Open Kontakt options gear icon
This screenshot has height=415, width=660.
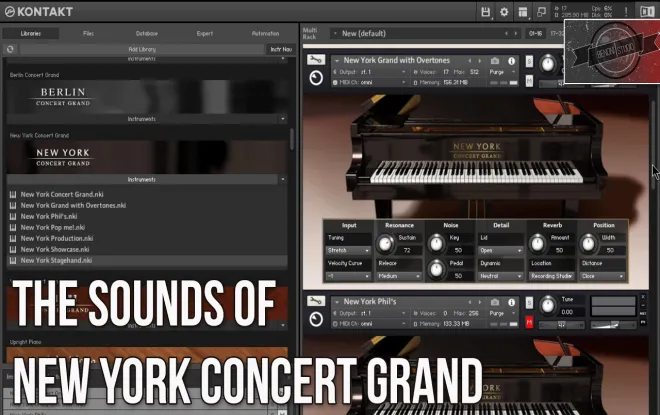click(504, 12)
